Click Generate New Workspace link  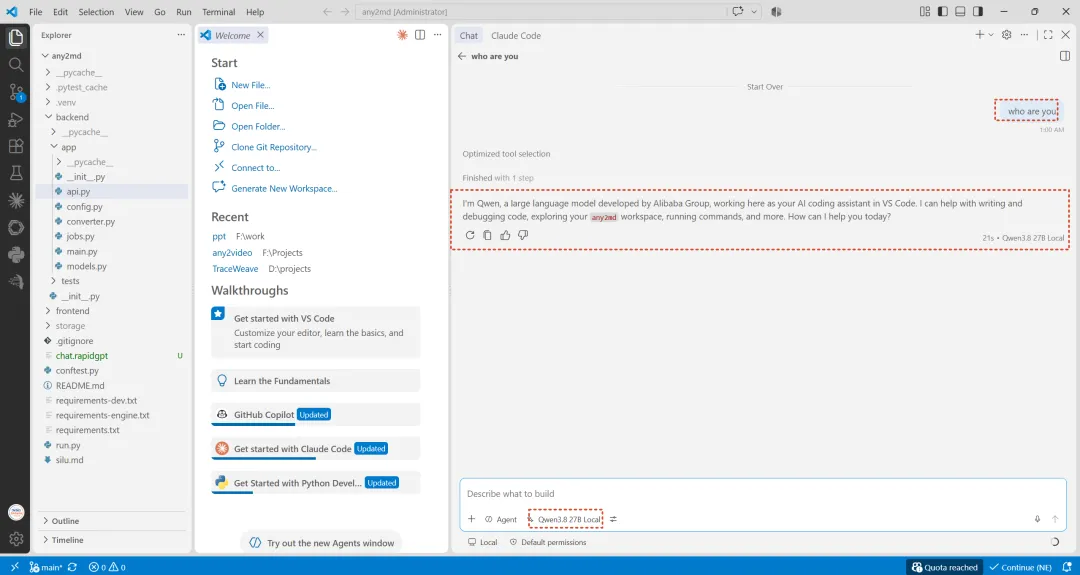point(284,189)
